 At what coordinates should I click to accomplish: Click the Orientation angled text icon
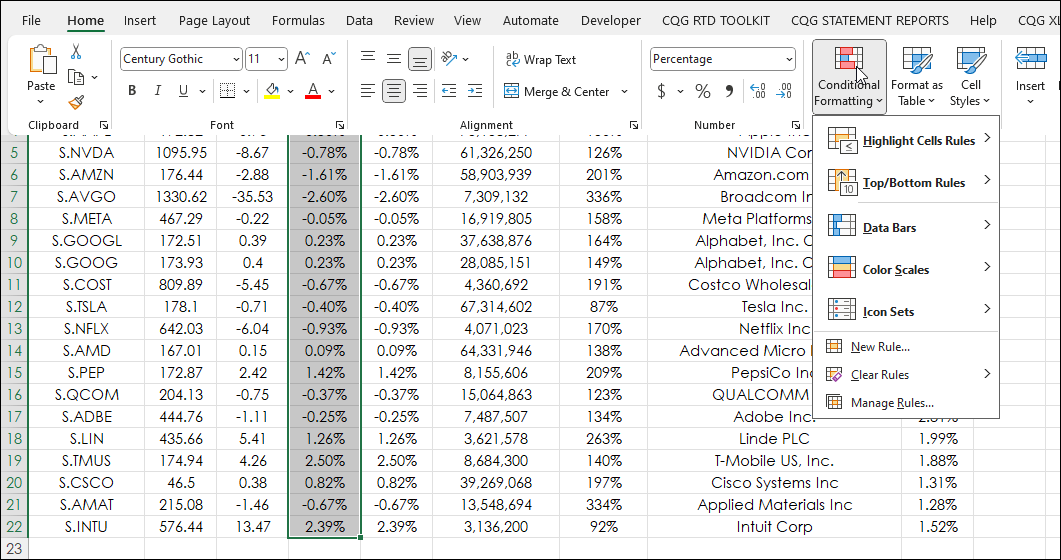point(449,59)
